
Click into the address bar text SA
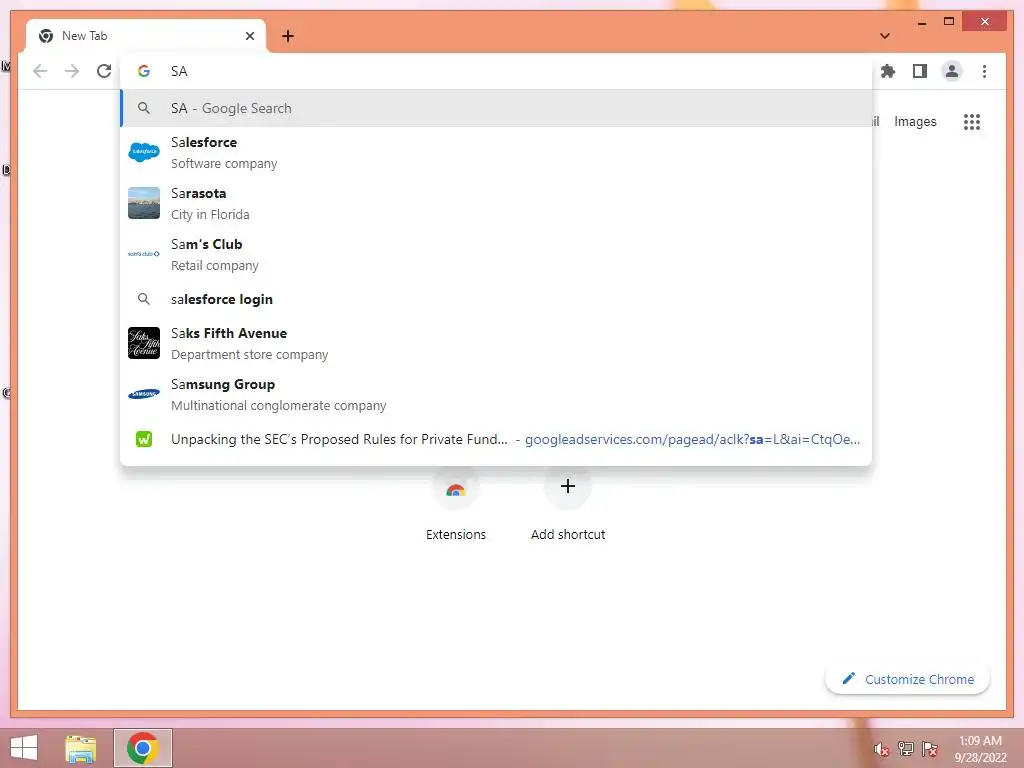[179, 71]
